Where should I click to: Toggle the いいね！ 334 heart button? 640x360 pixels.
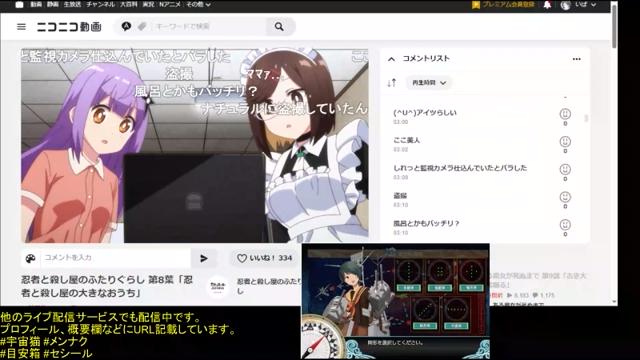[x=264, y=258]
